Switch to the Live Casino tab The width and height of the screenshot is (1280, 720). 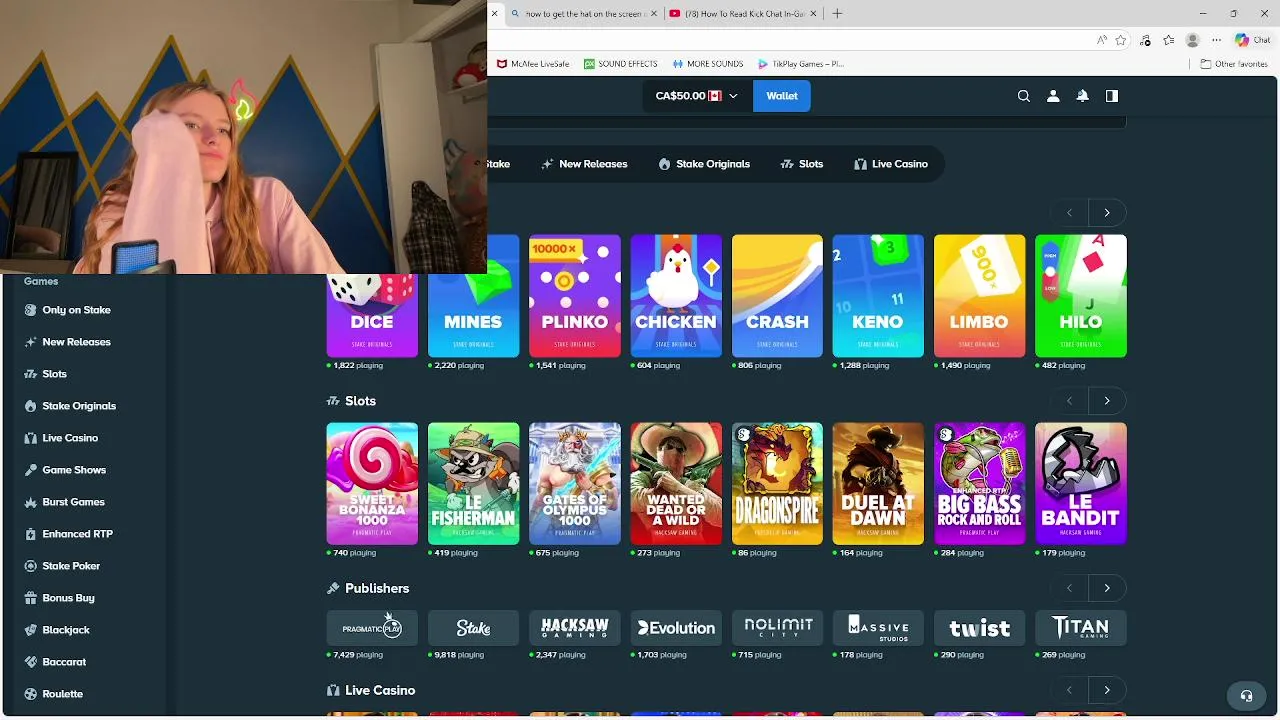891,164
